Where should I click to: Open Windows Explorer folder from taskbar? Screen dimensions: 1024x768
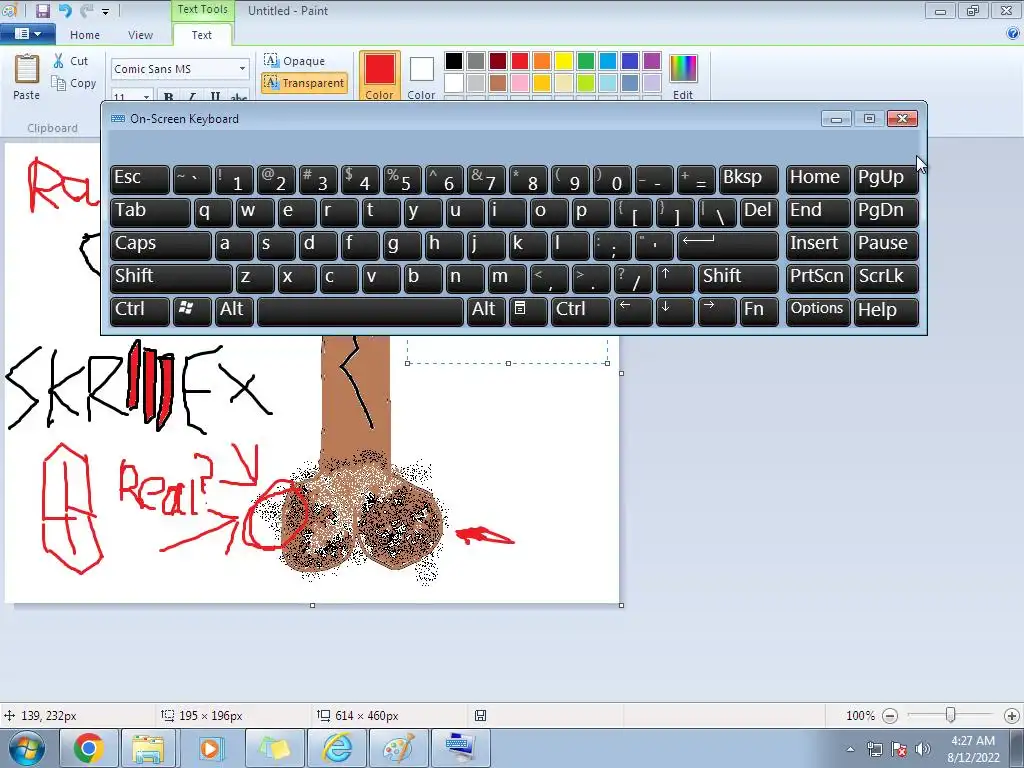pyautogui.click(x=149, y=748)
